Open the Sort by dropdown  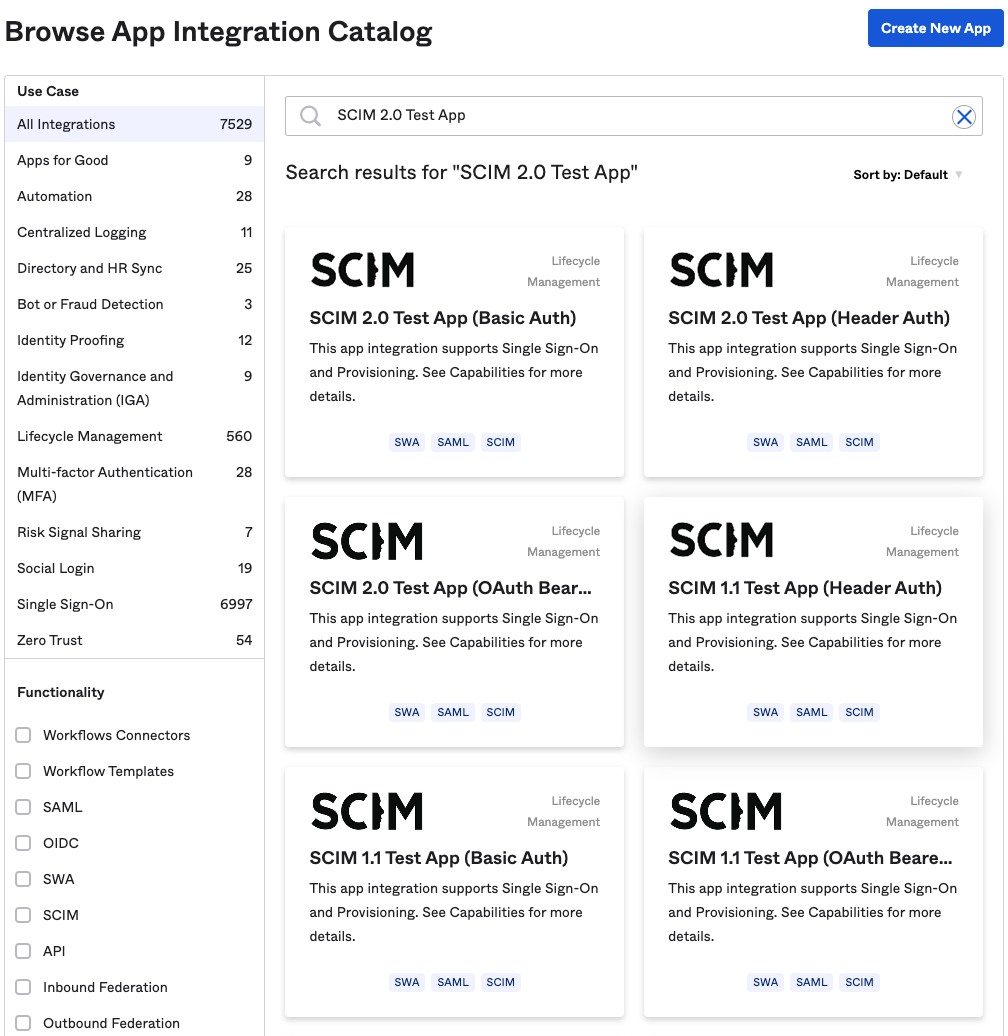pyautogui.click(x=906, y=174)
